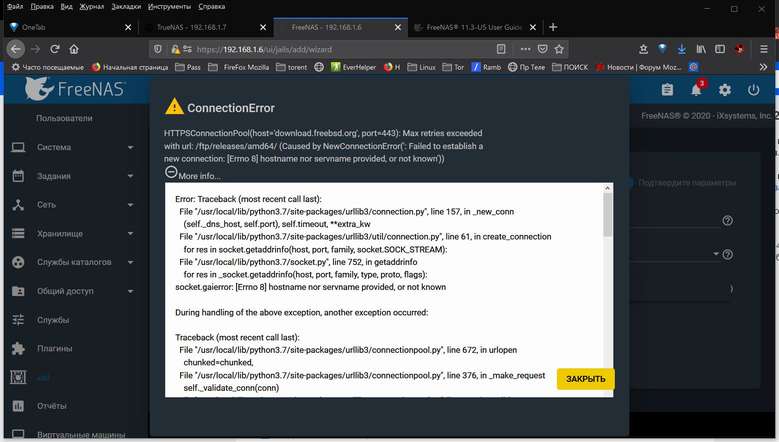Open the ПОИСК bookmarks folder
The width and height of the screenshot is (779, 442).
coord(570,67)
